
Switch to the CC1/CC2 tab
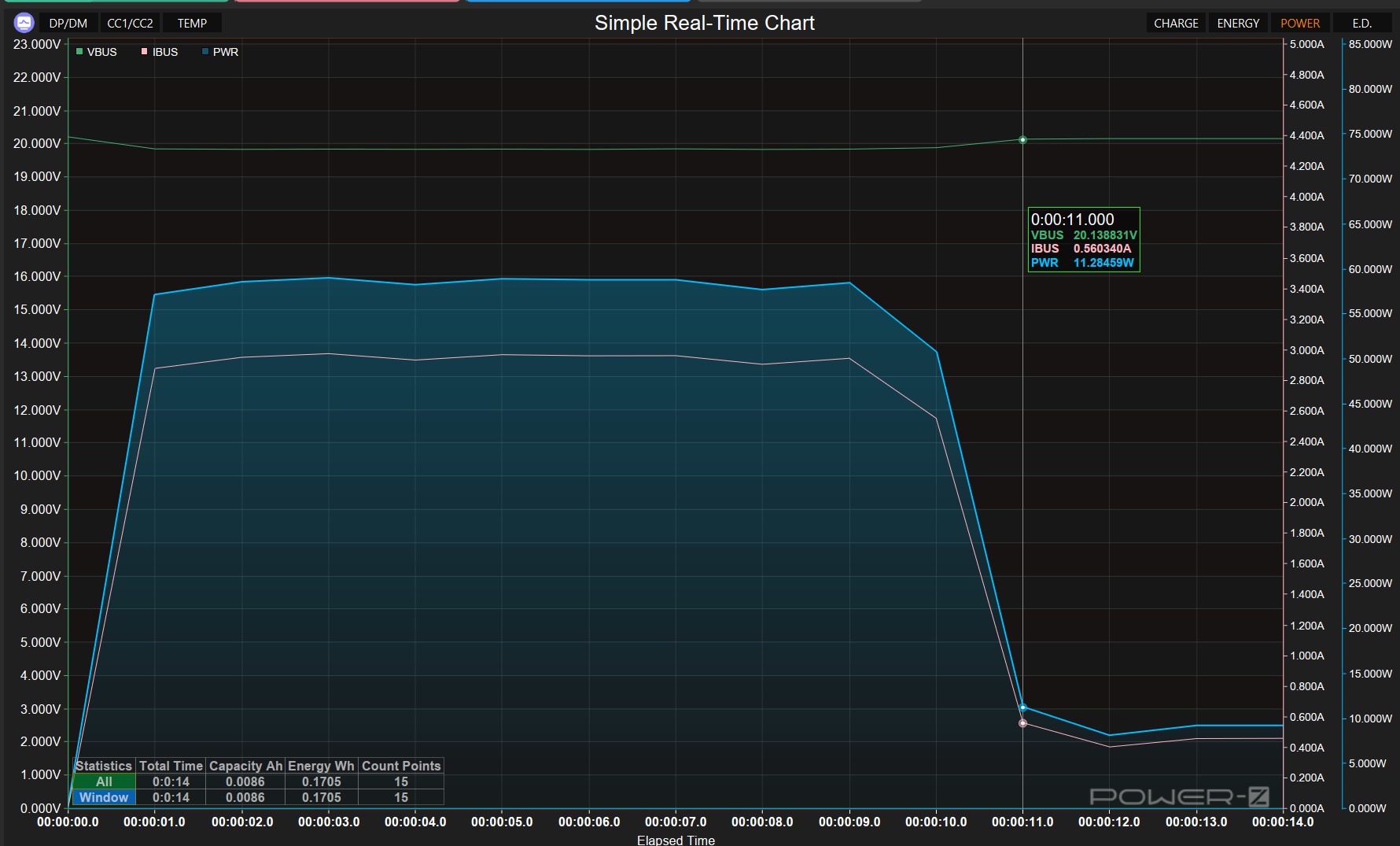(130, 24)
